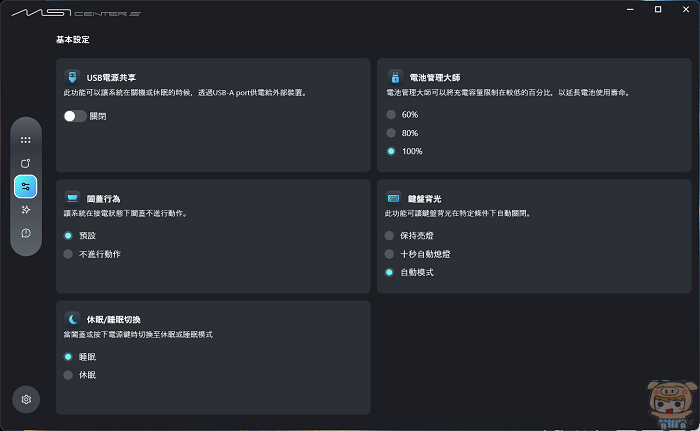This screenshot has height=431, width=700.
Task: Toggle the USB電源共享 switch on
Action: 75,116
